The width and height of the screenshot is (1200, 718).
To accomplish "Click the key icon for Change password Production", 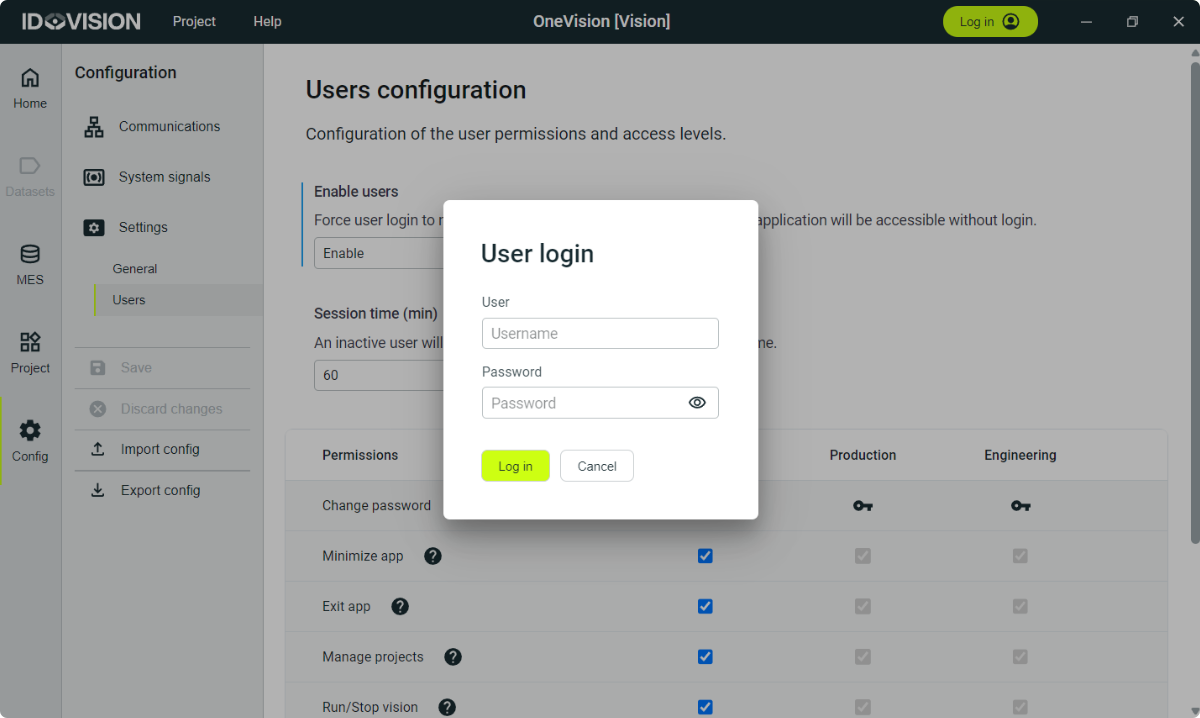I will coord(863,505).
